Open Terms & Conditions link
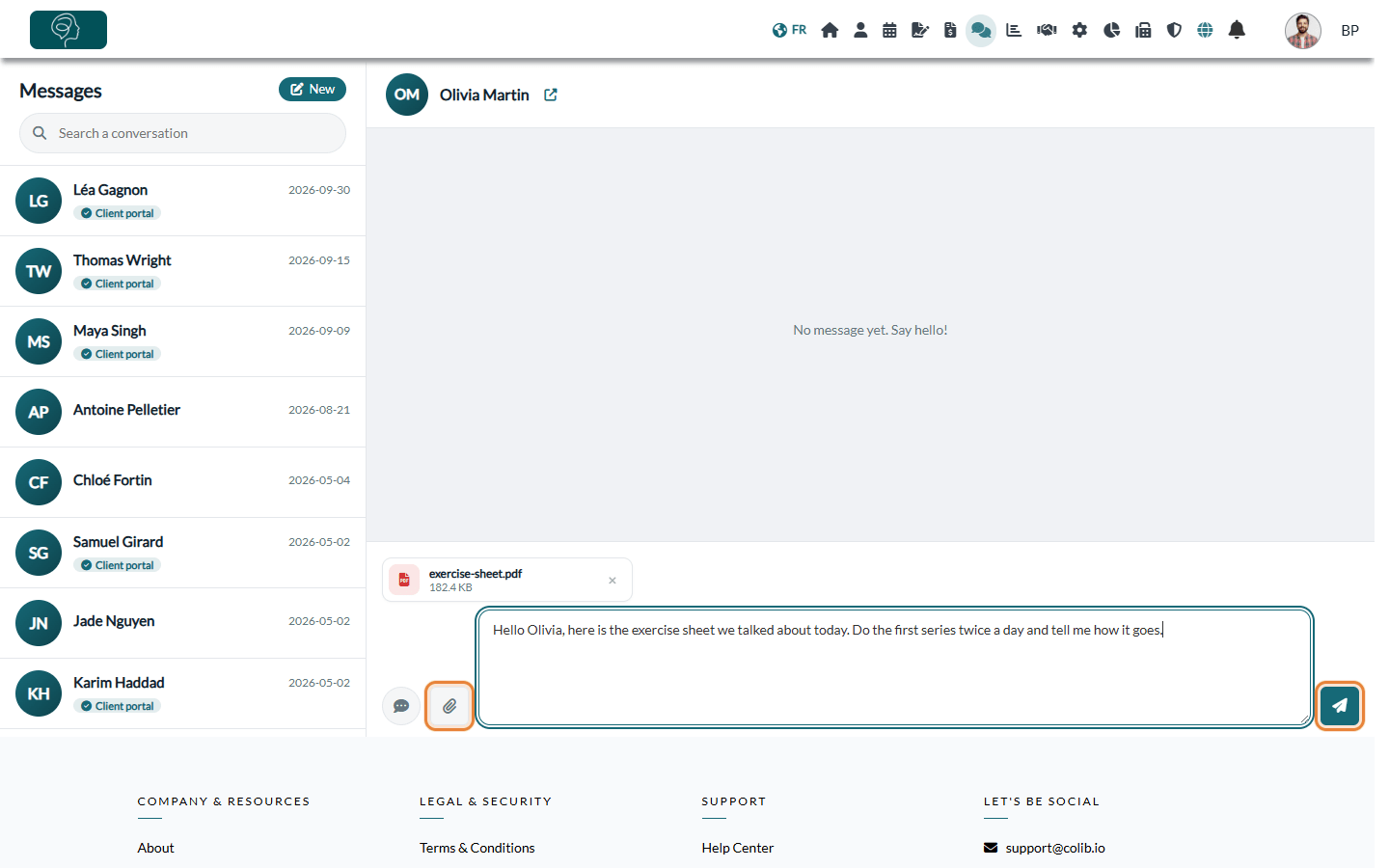 tap(477, 848)
